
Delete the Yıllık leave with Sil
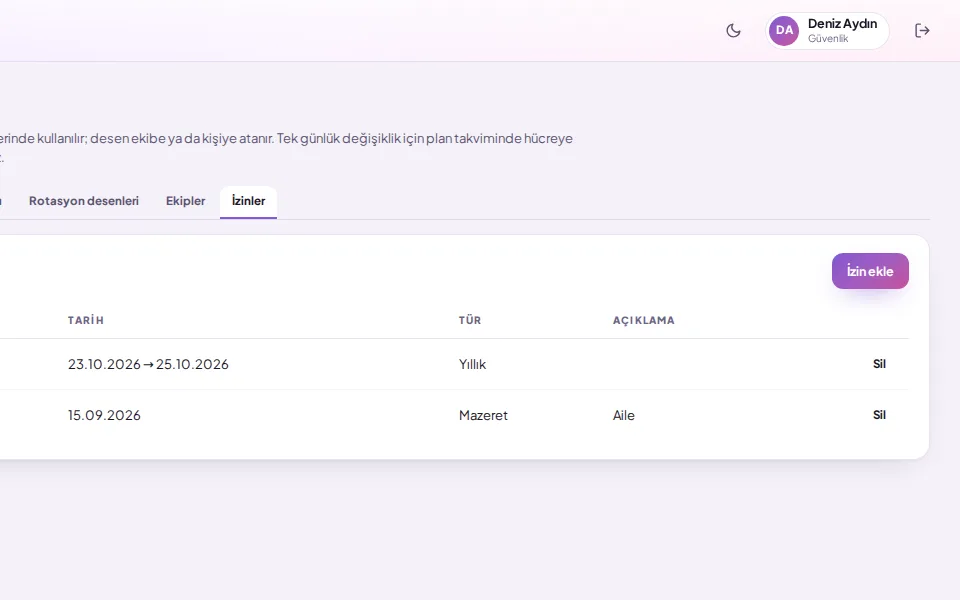pos(879,364)
